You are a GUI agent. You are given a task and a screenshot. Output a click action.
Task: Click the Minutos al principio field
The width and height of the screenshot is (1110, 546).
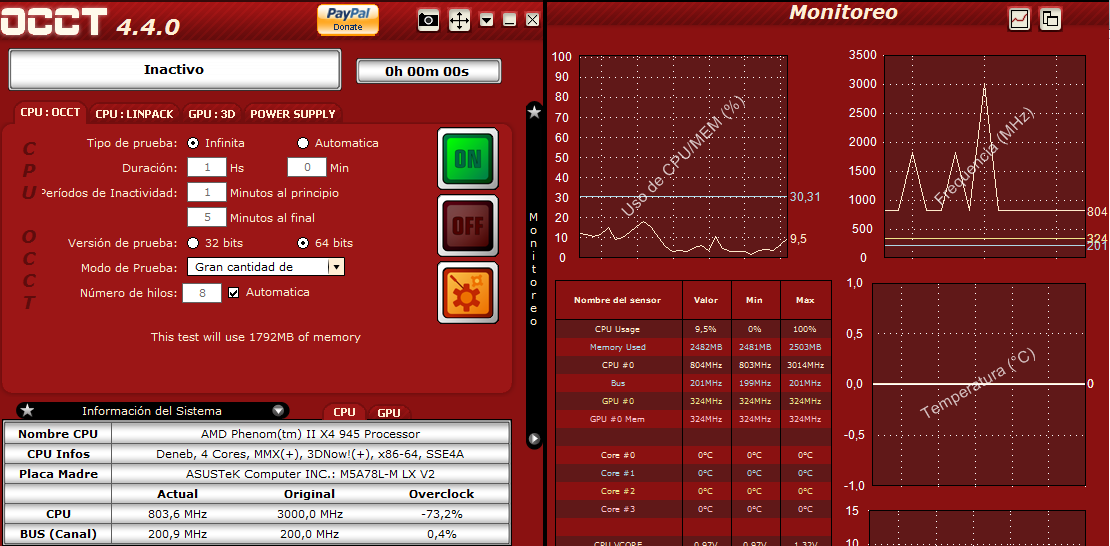point(207,193)
